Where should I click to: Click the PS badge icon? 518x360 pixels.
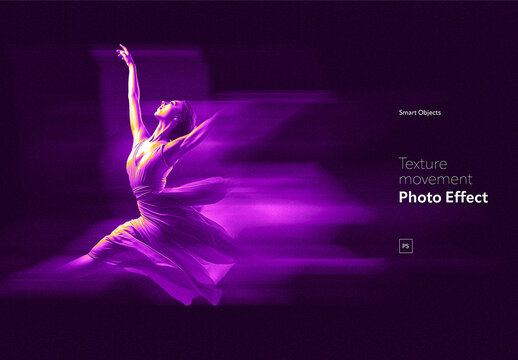point(406,246)
